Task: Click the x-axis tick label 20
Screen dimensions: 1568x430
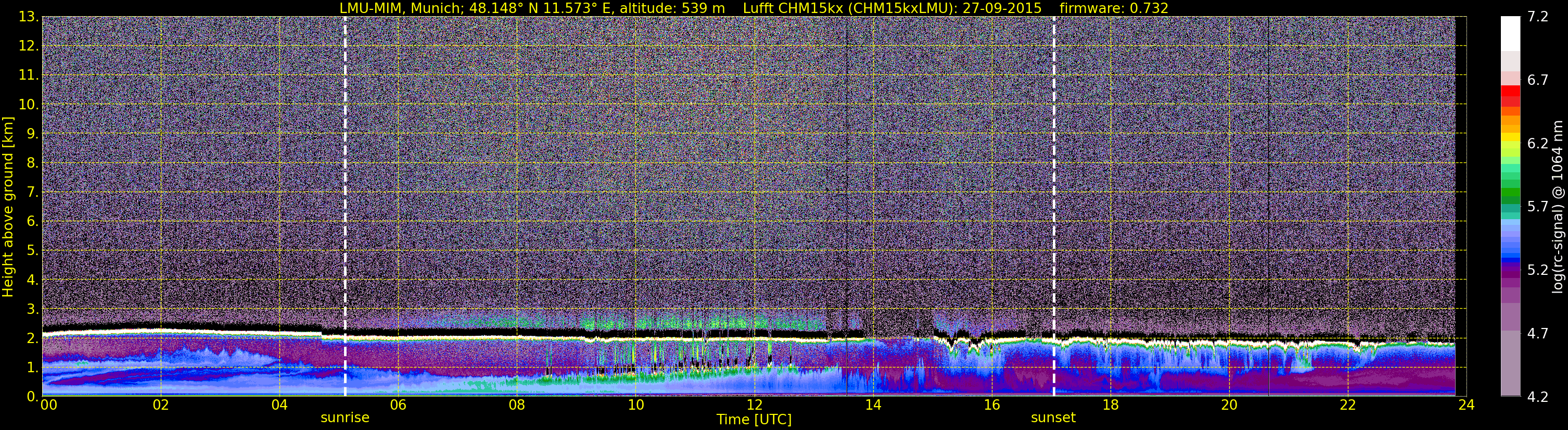Action: click(x=1229, y=405)
